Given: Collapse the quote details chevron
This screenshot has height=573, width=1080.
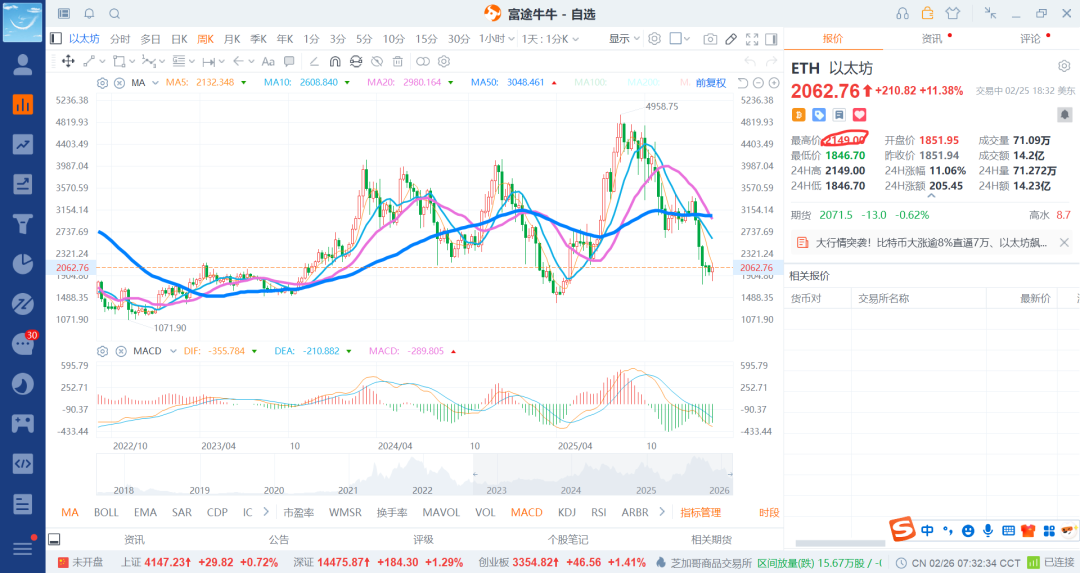Looking at the screenshot, I should click(x=931, y=197).
